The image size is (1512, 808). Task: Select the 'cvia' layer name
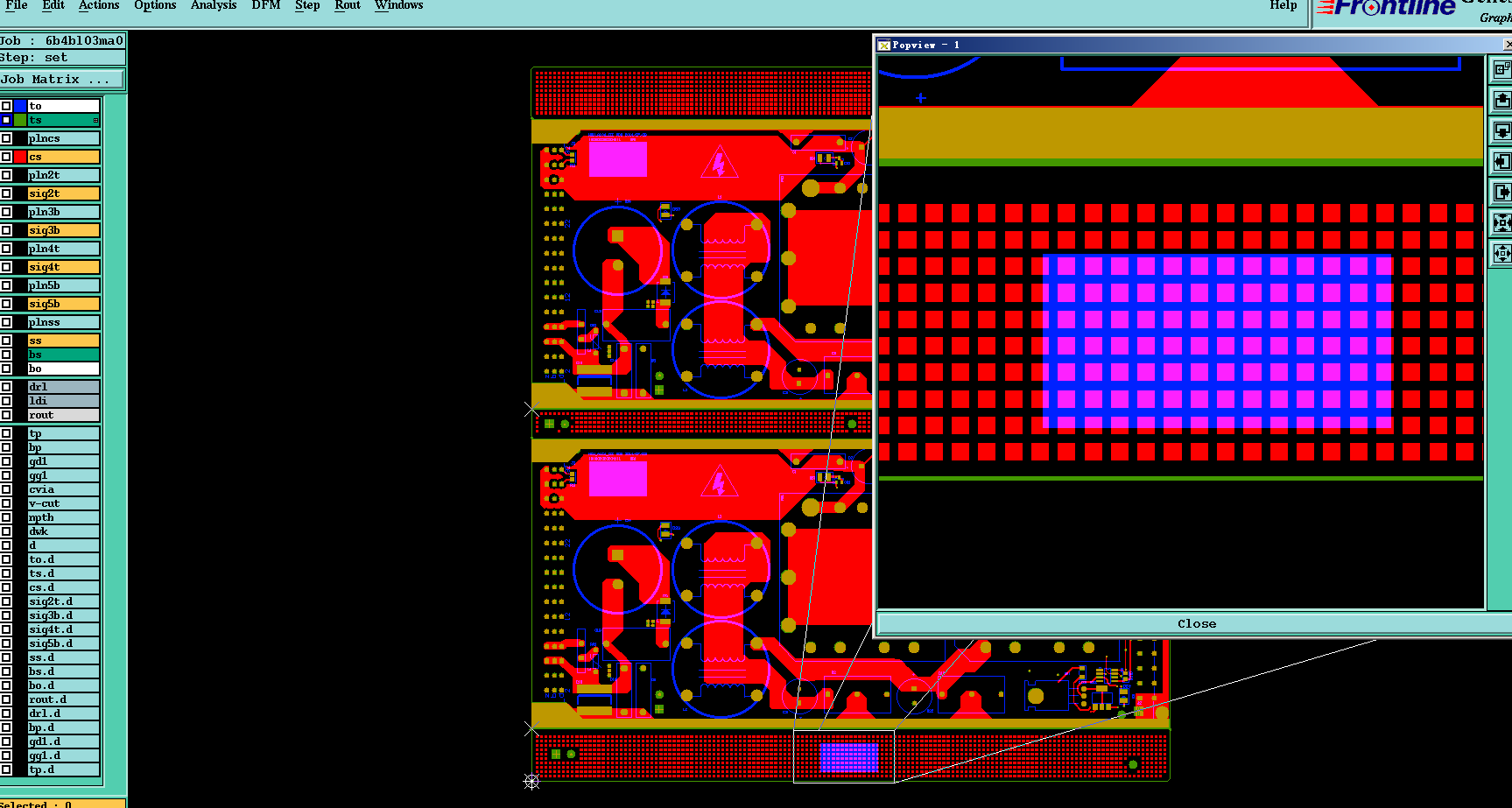click(x=63, y=489)
